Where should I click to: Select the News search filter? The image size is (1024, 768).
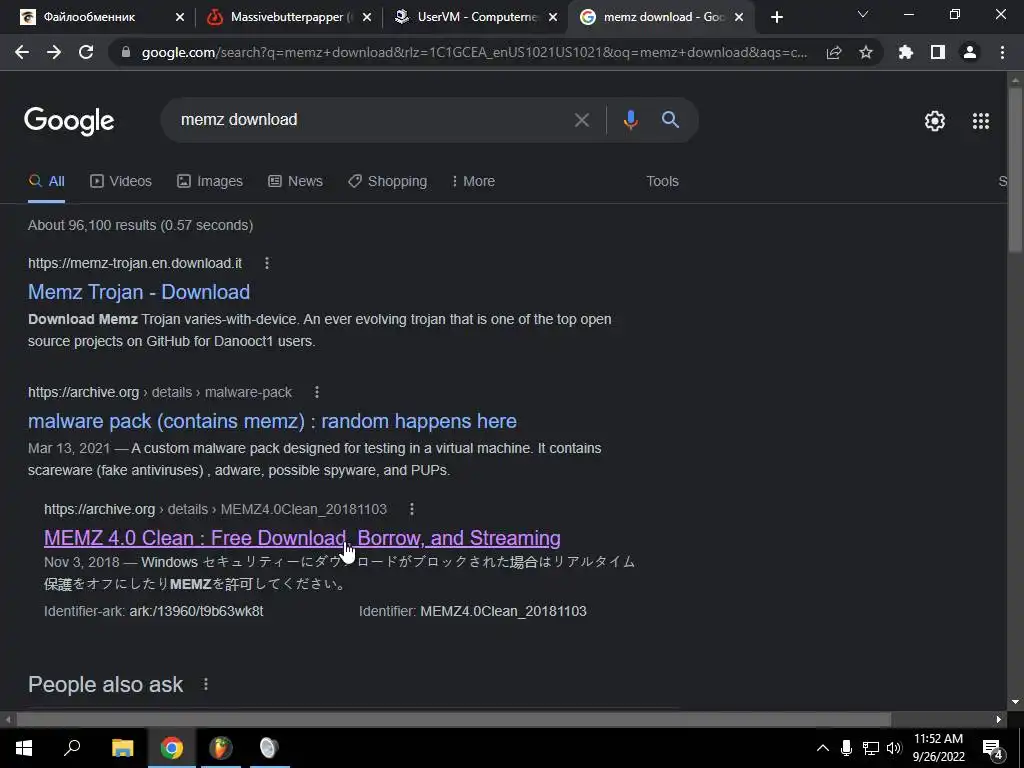295,182
